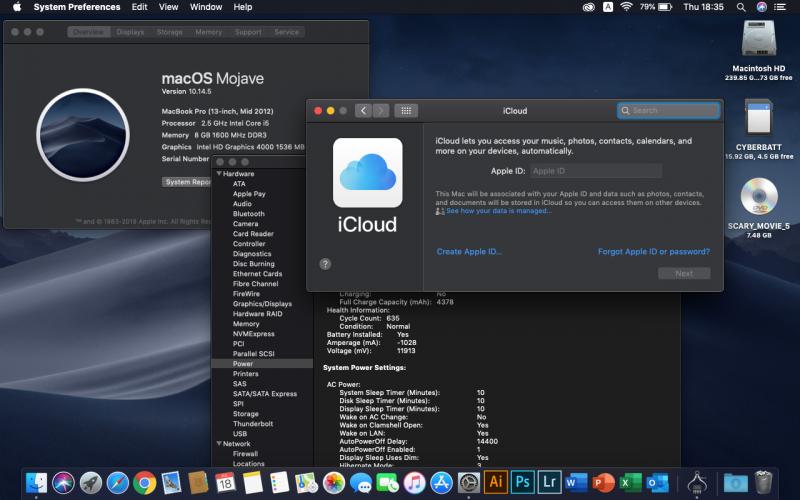Open Adobe Illustrator from the dock
Screen dimensions: 800x500
tap(495, 482)
